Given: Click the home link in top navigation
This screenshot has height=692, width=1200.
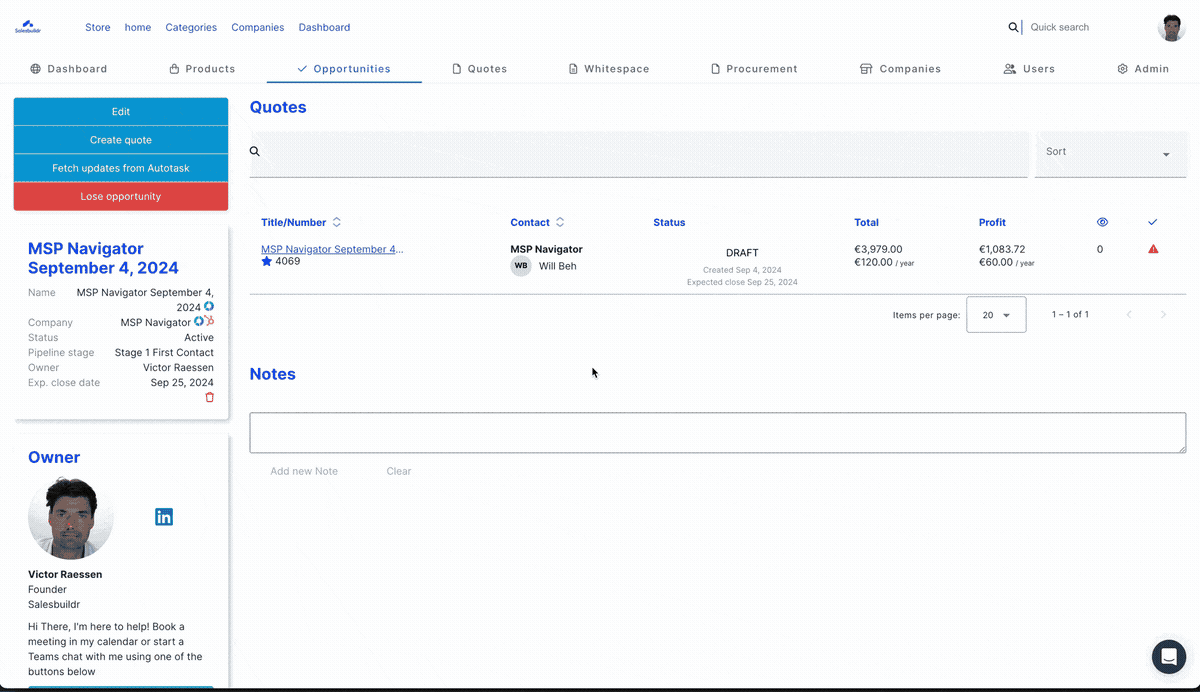Looking at the screenshot, I should [x=138, y=27].
